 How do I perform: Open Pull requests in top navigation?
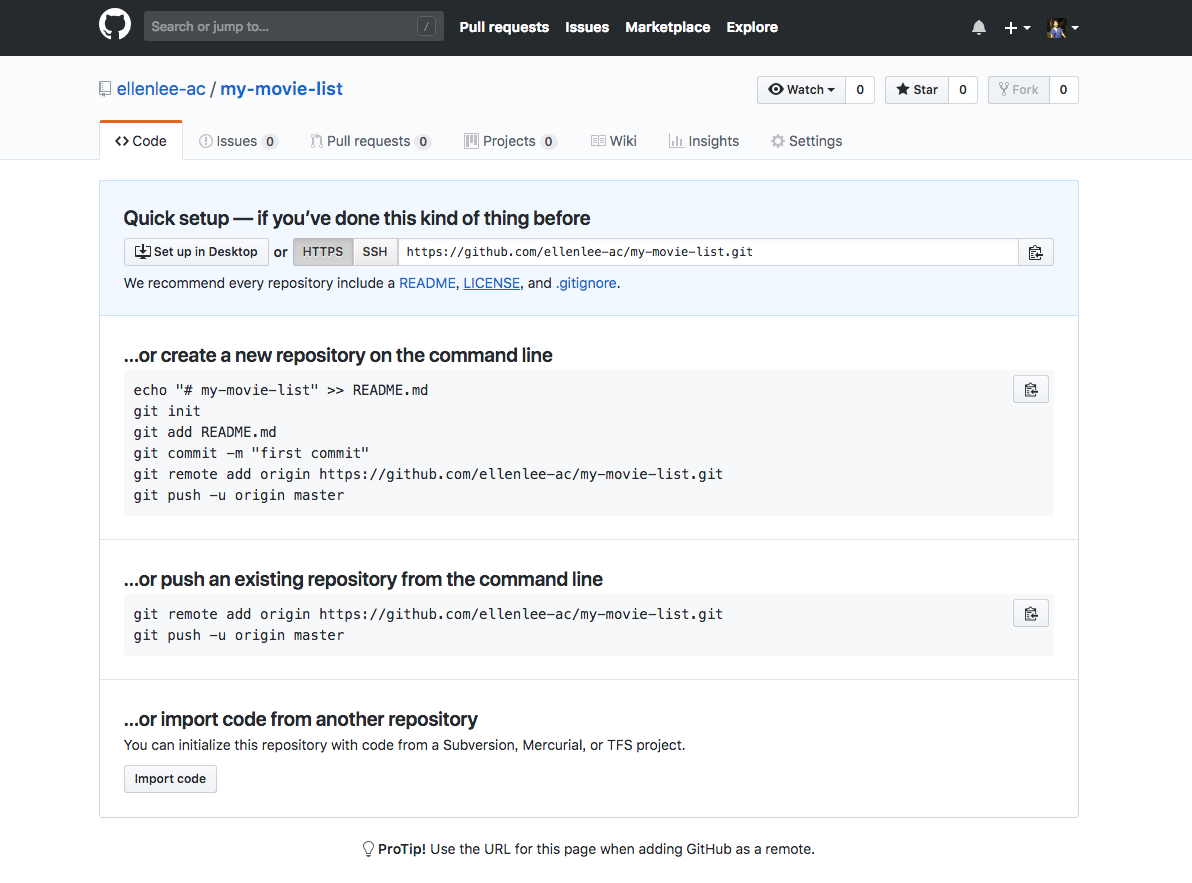pyautogui.click(x=504, y=27)
